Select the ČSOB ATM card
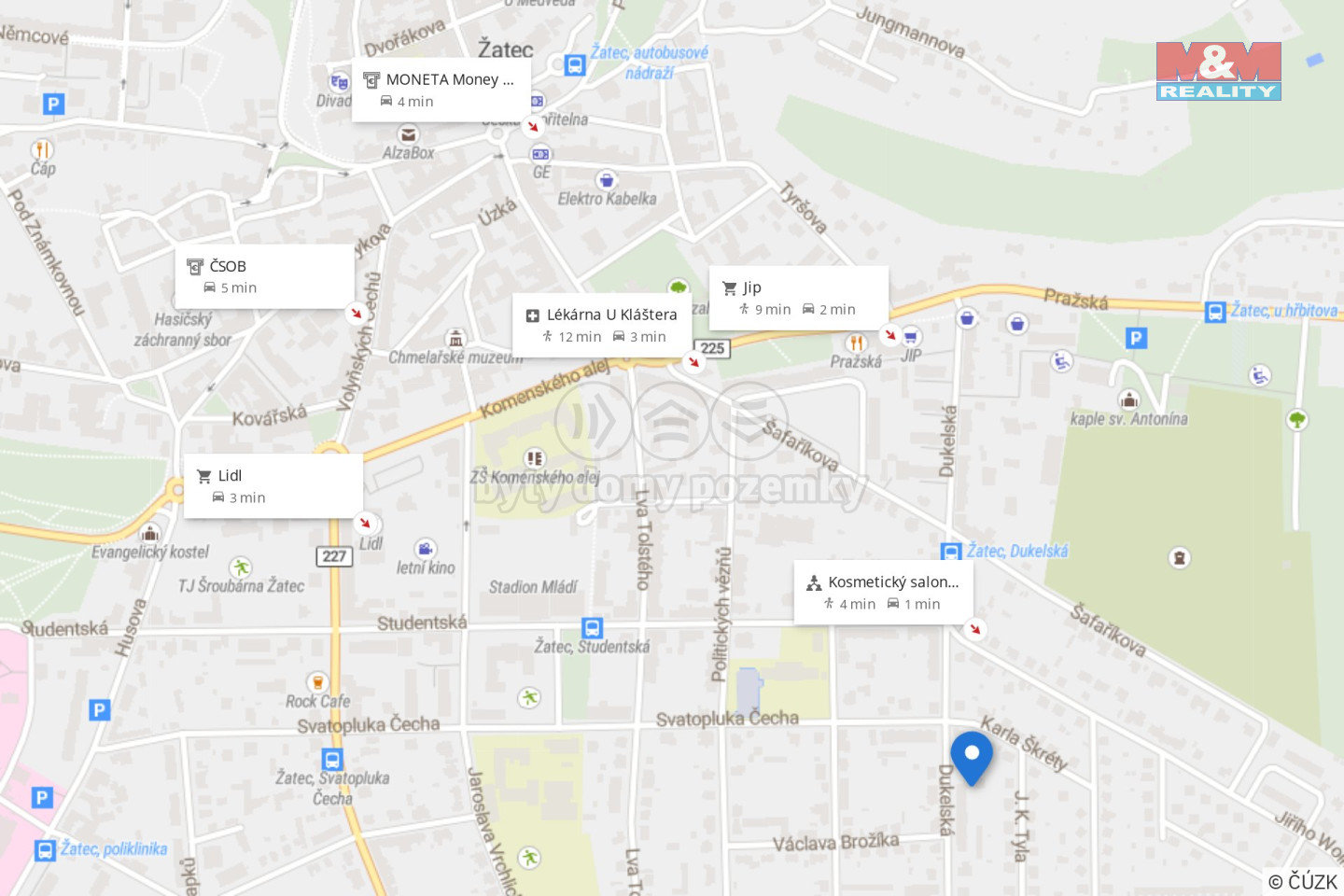Image resolution: width=1344 pixels, height=896 pixels. (264, 276)
